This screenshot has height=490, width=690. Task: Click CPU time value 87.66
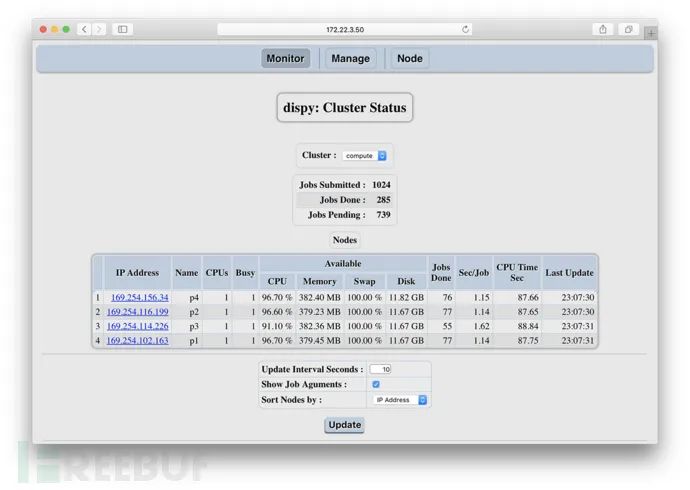tap(528, 297)
